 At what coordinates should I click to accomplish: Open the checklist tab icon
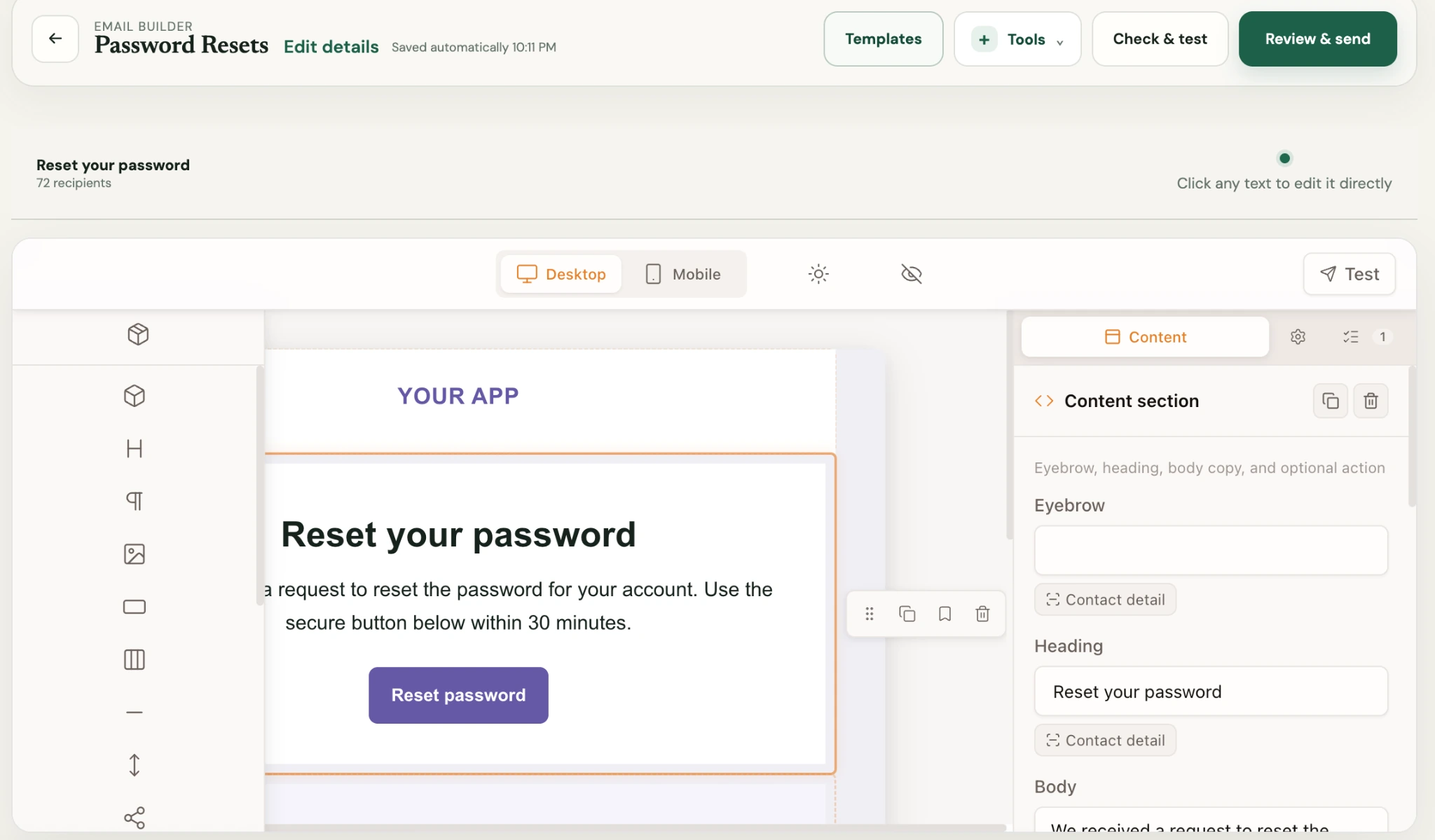tap(1351, 337)
